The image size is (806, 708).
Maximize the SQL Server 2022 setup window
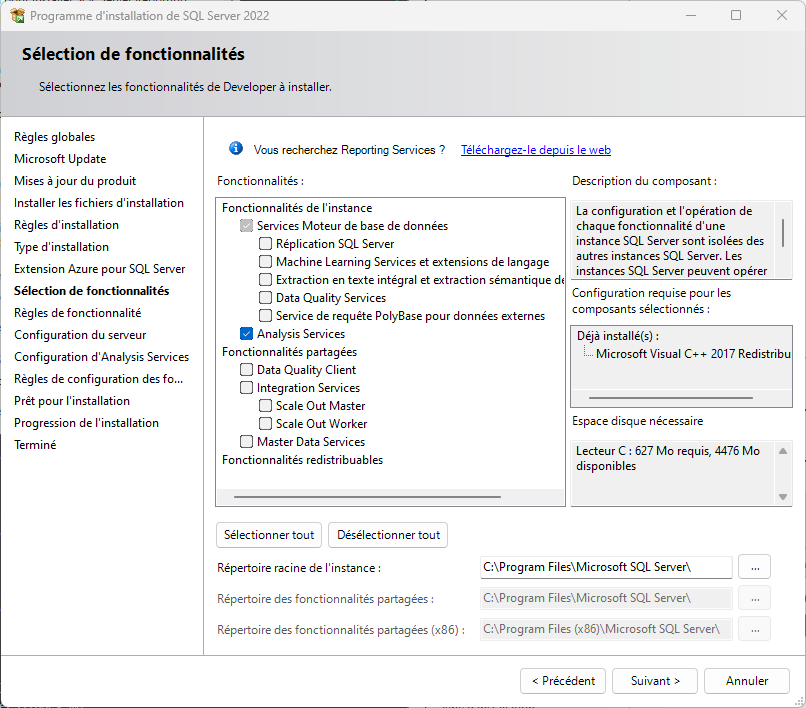pyautogui.click(x=736, y=15)
